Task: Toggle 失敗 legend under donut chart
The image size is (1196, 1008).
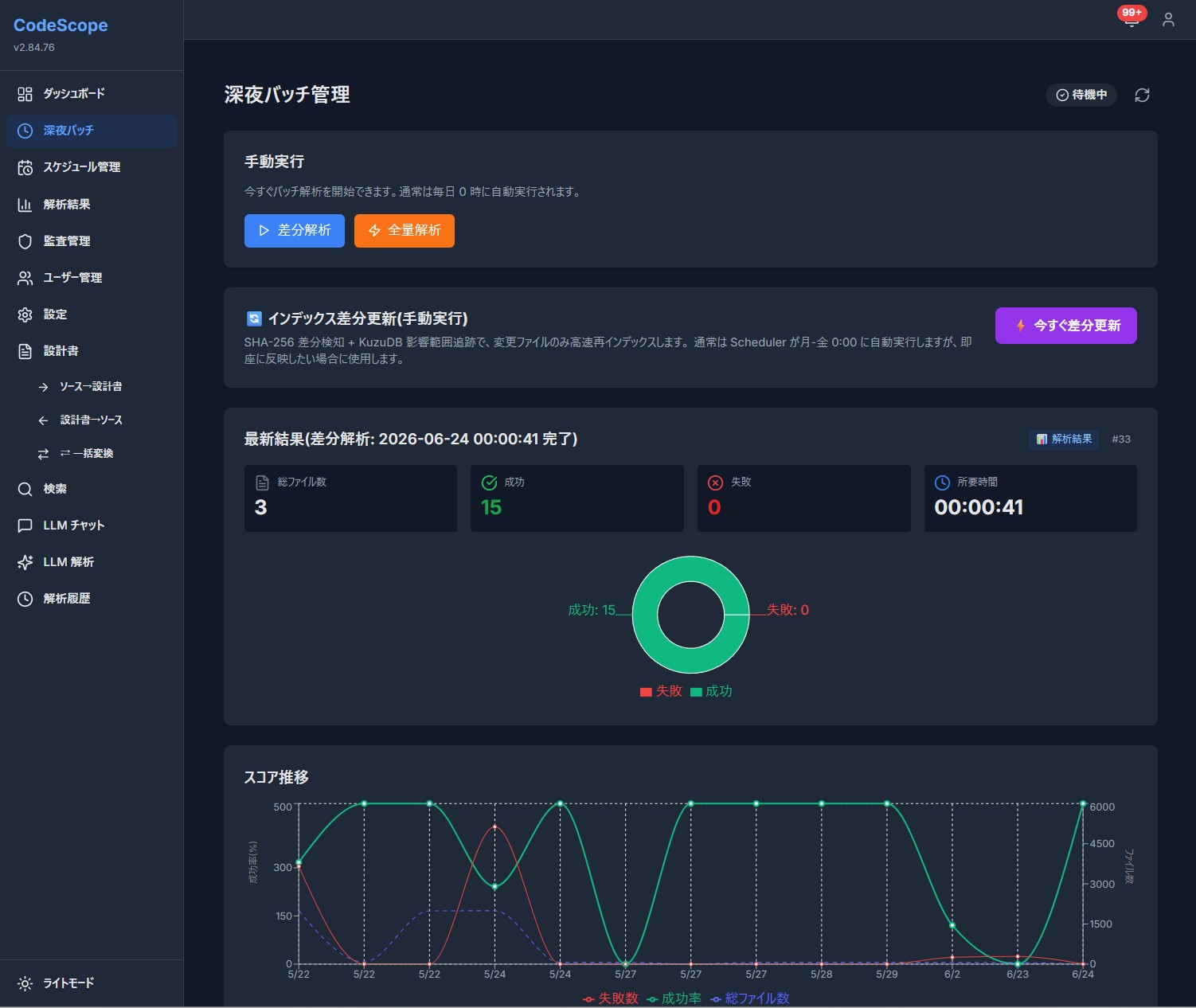Action: 661,691
